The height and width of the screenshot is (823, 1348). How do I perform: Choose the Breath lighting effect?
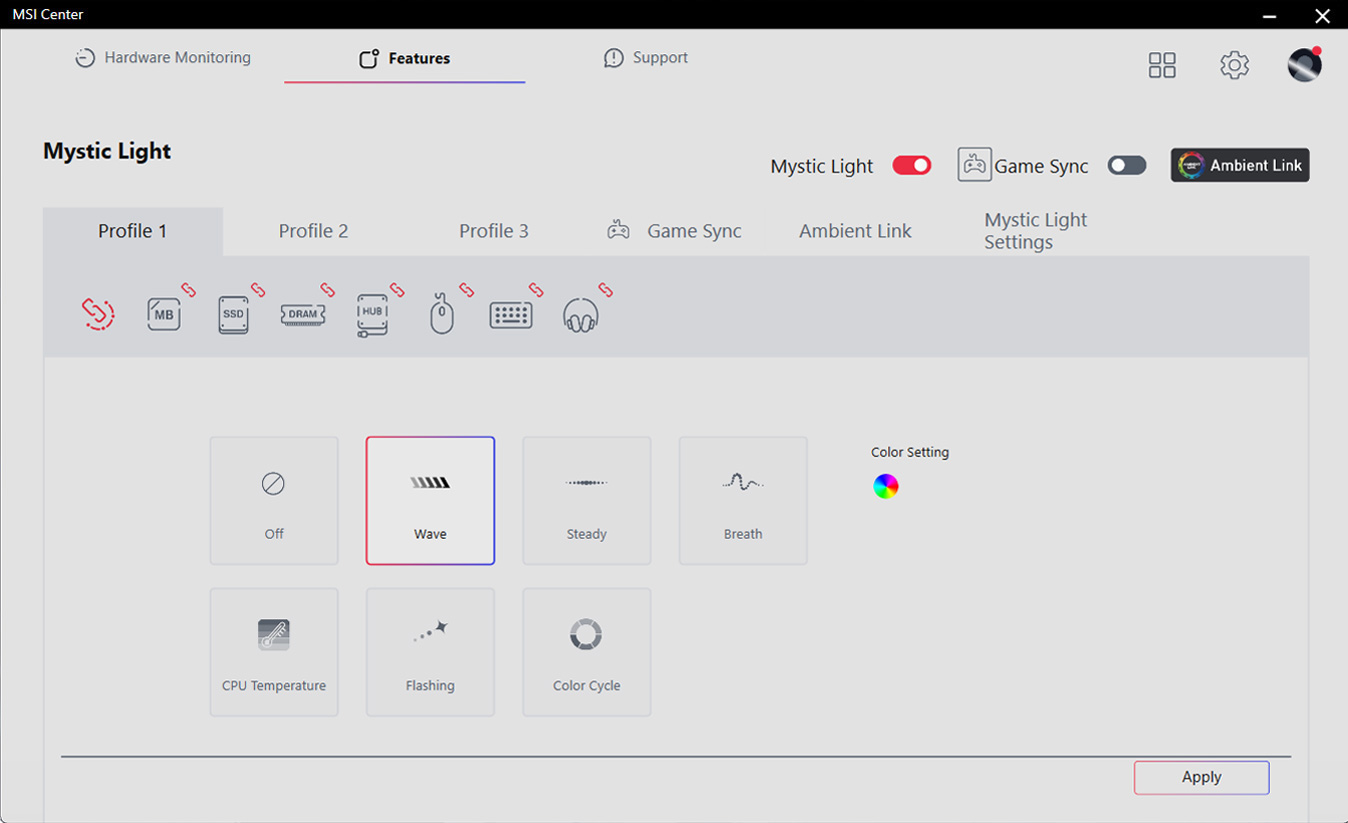click(x=743, y=500)
